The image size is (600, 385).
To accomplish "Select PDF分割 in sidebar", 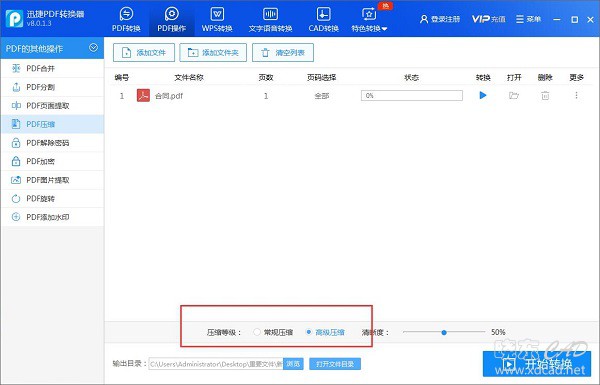I will pyautogui.click(x=52, y=87).
